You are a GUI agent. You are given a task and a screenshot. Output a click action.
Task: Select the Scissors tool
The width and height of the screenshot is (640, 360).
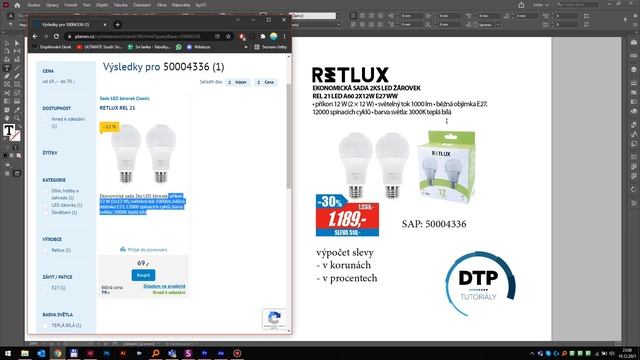click(7, 93)
